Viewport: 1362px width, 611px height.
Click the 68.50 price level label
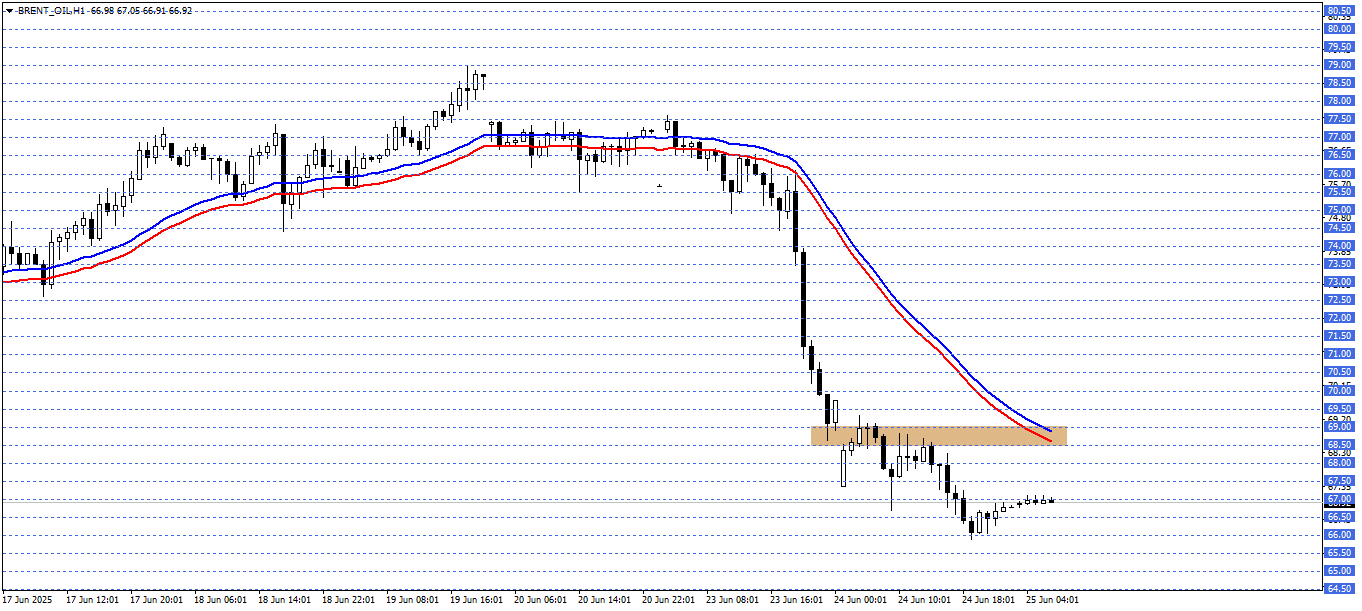1338,445
